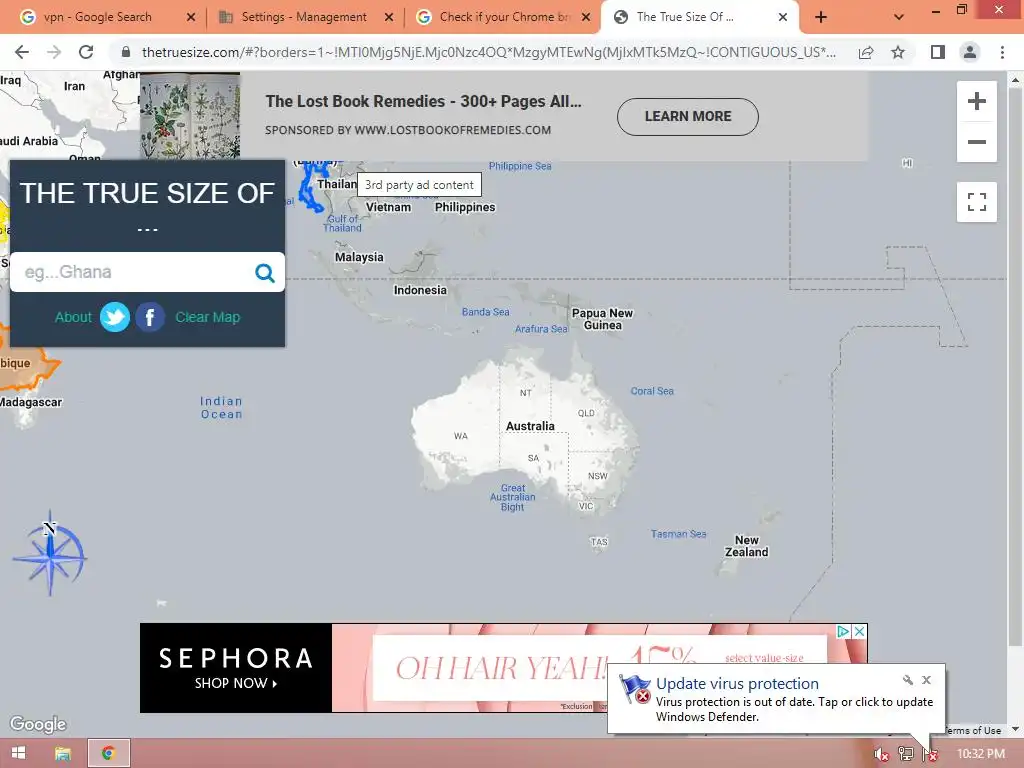The width and height of the screenshot is (1024, 768).
Task: Open AdChoices info on Sephora ad
Action: 844,632
